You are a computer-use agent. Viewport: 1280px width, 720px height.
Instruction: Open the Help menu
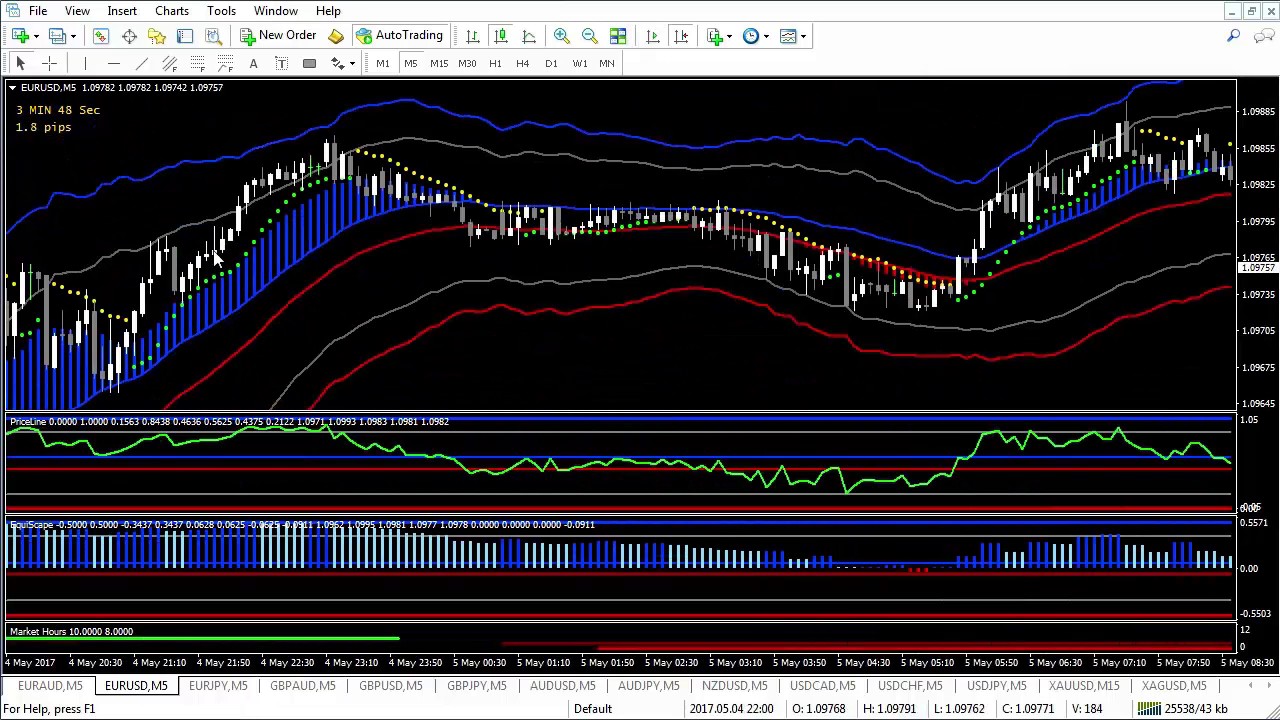pos(328,11)
